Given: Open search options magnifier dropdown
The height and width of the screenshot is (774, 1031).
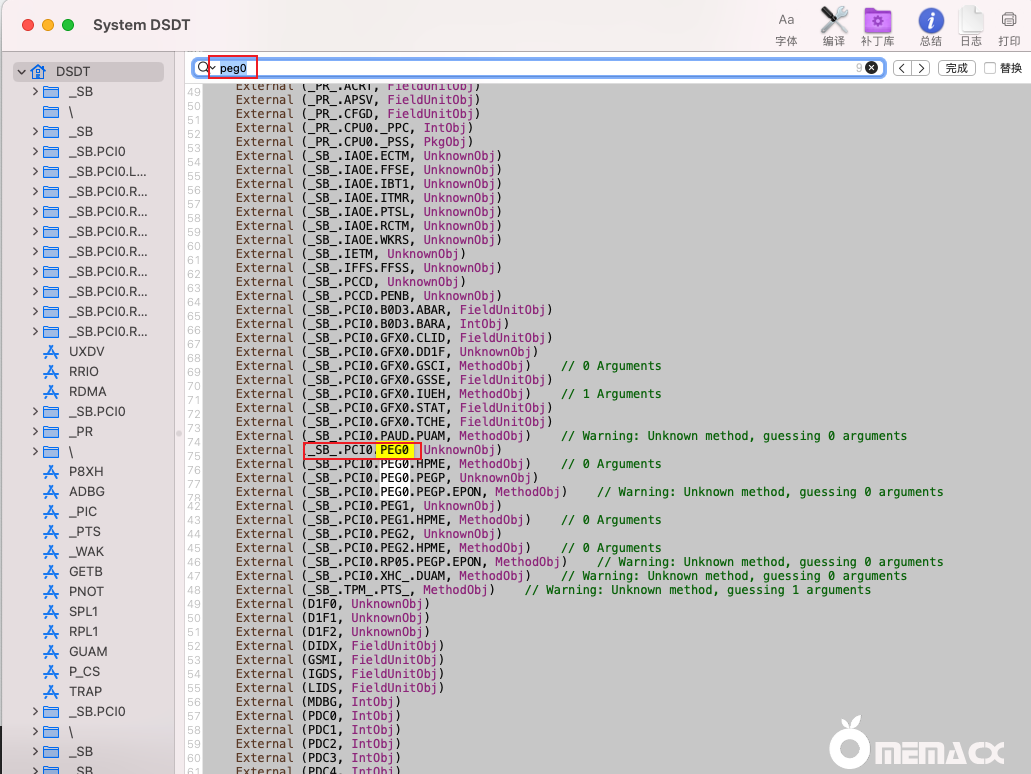Looking at the screenshot, I should (206, 68).
